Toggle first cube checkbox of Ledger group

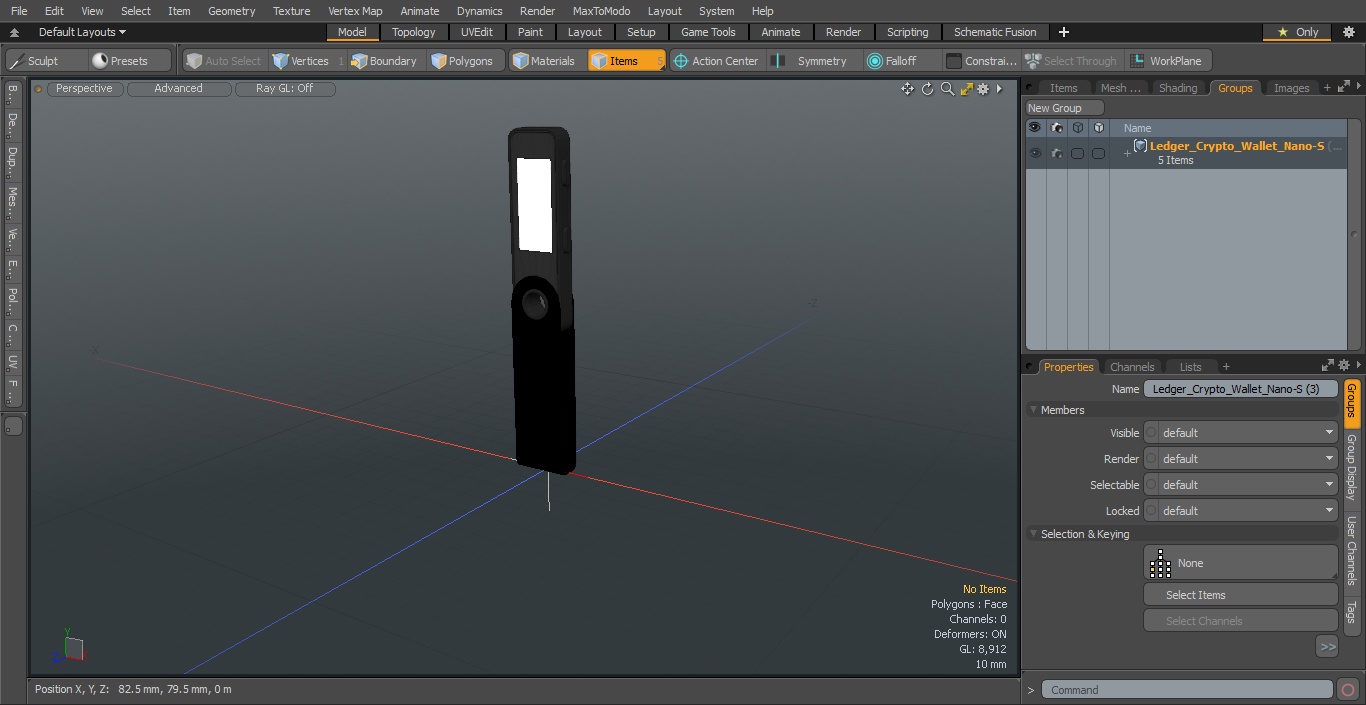[1077, 153]
